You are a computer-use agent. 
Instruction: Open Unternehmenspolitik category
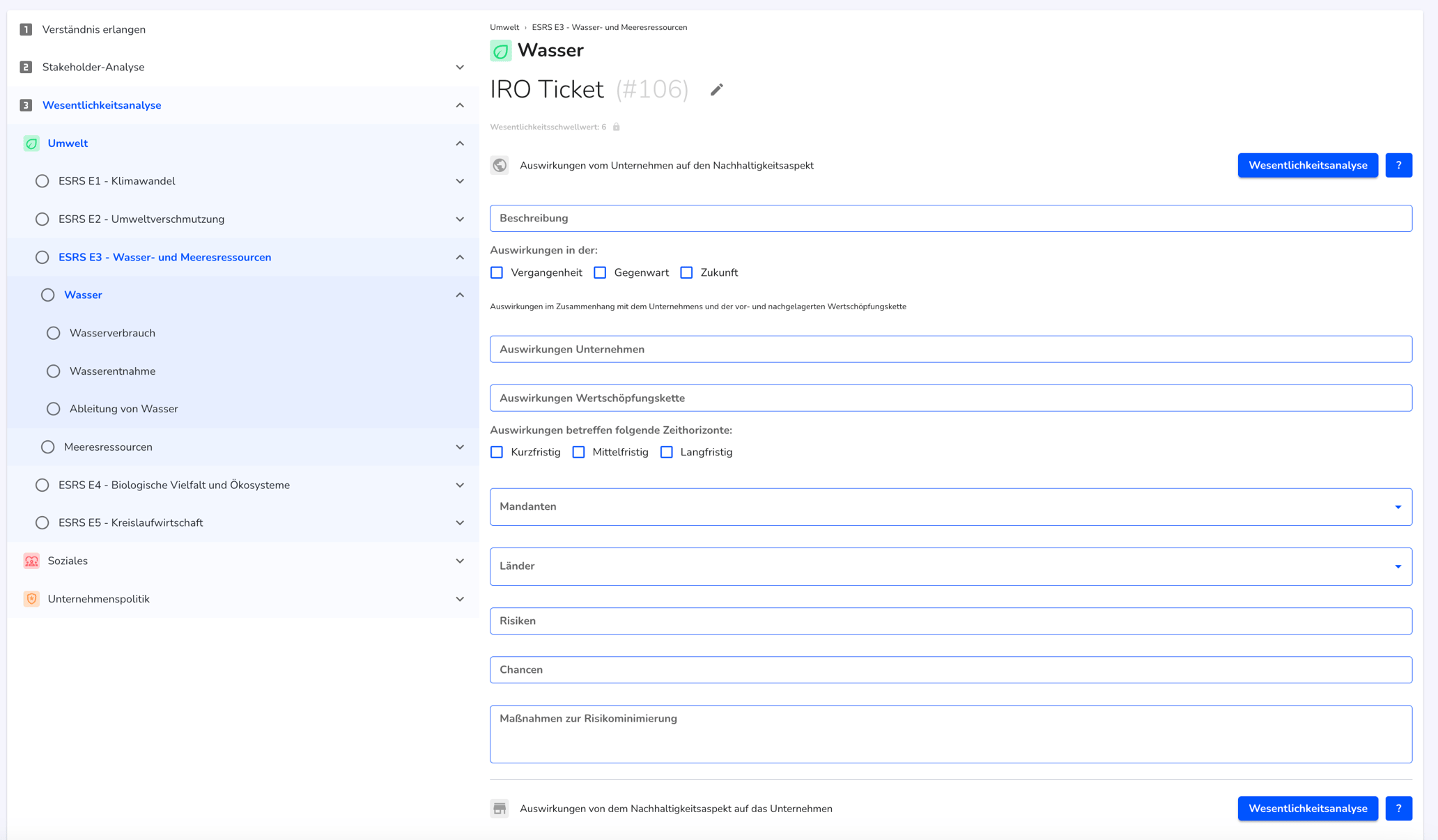[x=98, y=599]
